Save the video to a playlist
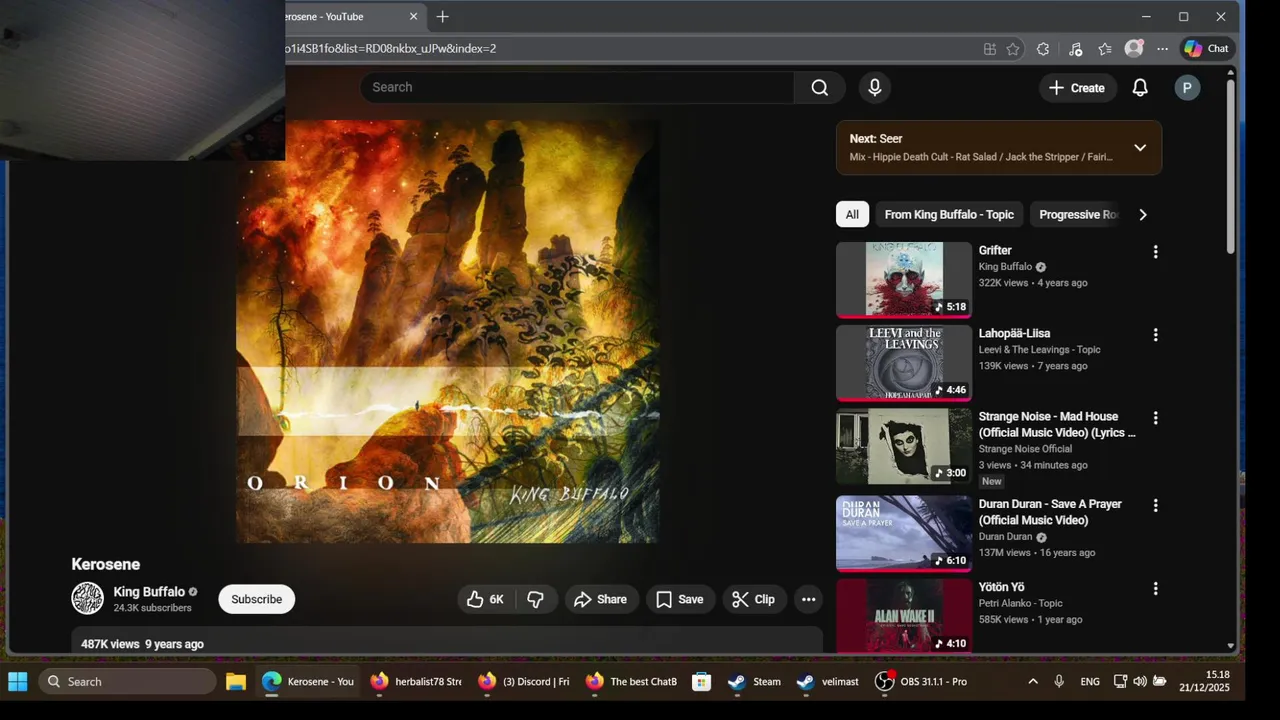 pos(680,599)
